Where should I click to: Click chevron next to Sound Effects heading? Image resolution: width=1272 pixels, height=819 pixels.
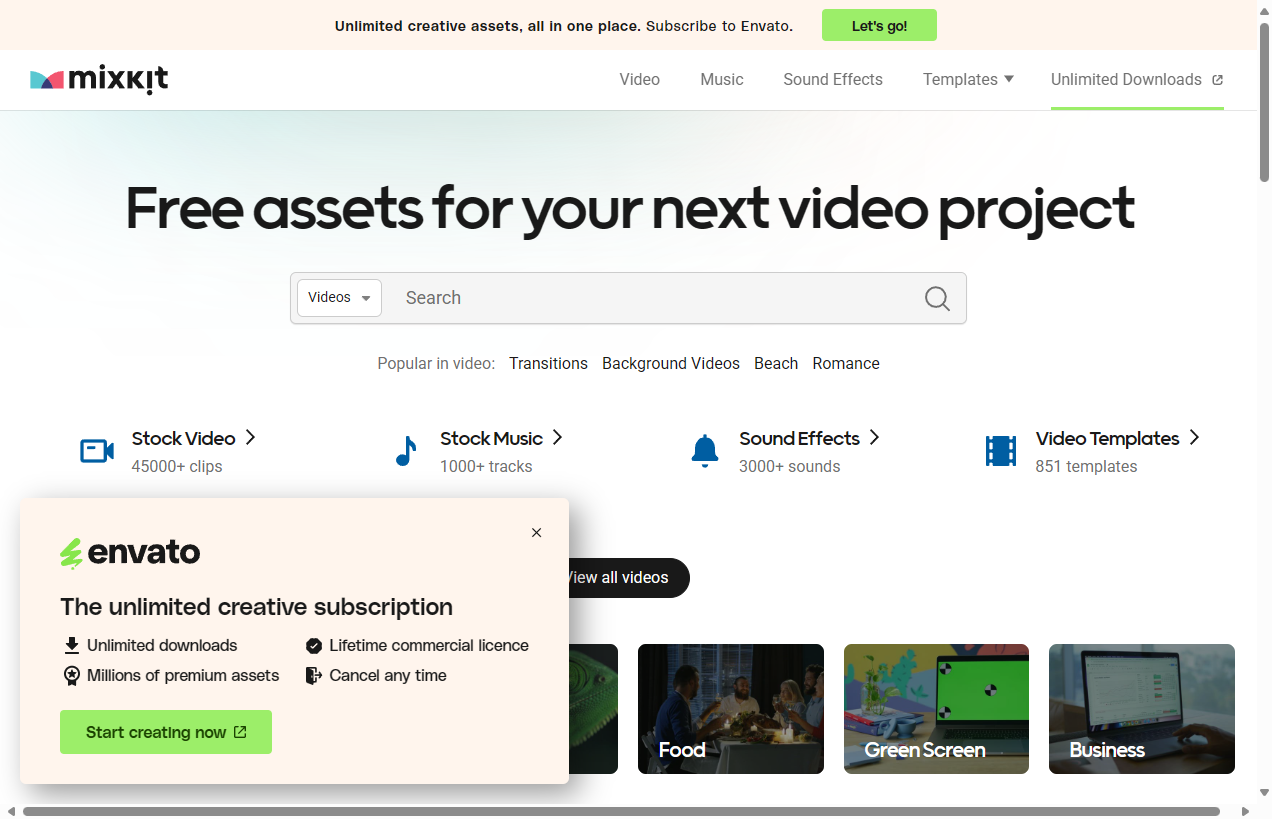(x=874, y=438)
